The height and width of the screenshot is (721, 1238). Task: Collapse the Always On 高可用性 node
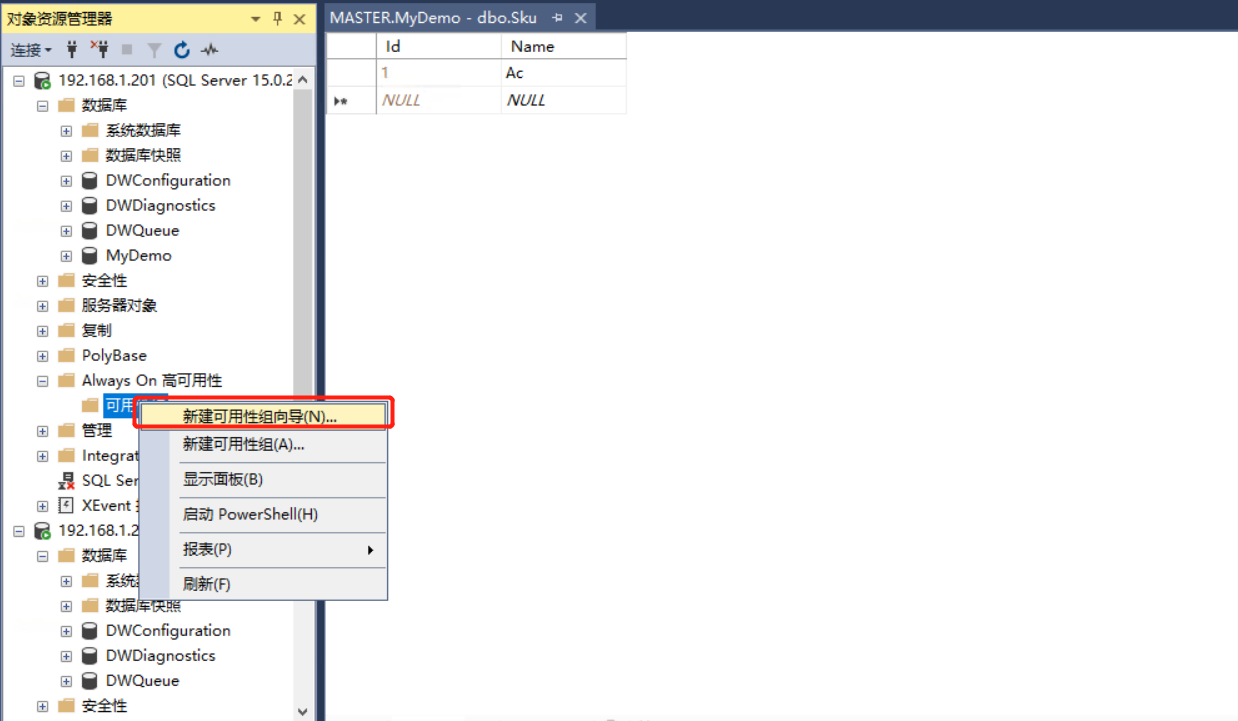42,380
